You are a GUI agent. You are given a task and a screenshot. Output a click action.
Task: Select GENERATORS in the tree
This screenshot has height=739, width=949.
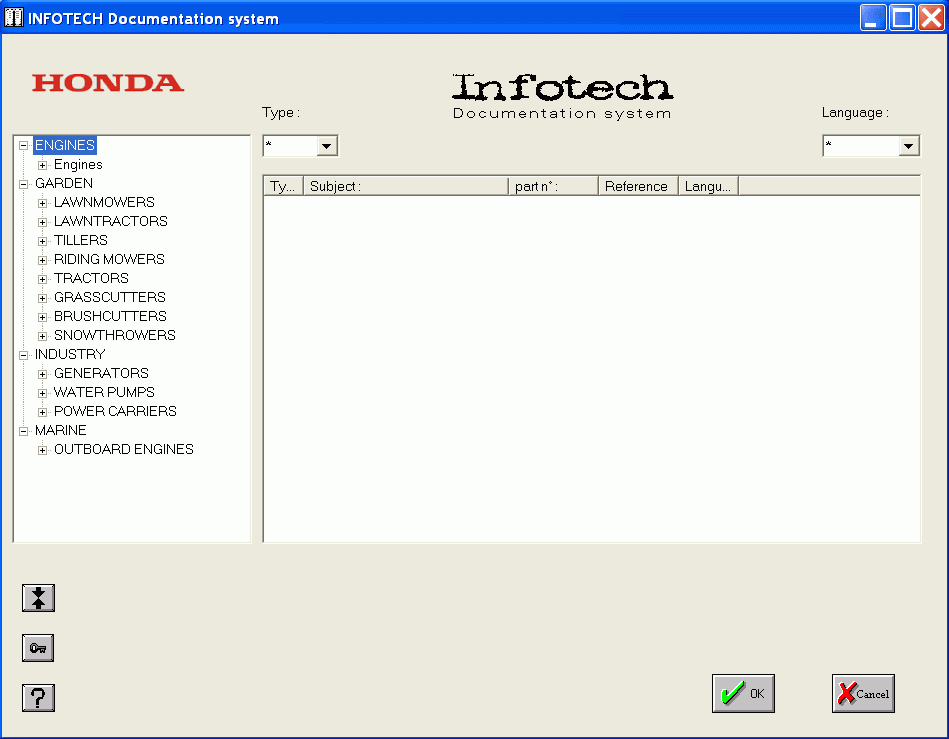tap(101, 373)
